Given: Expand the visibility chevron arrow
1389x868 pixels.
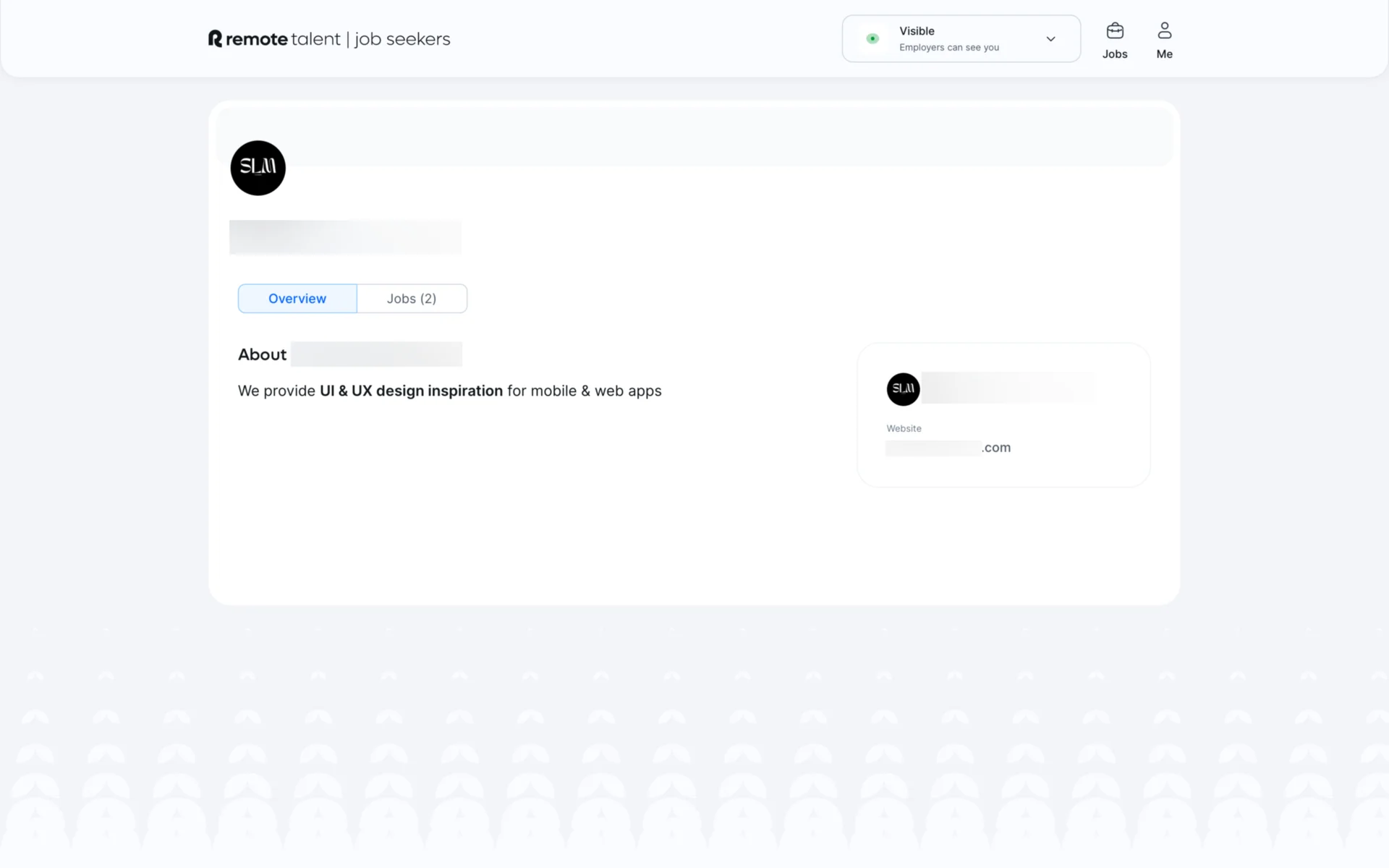Looking at the screenshot, I should pyautogui.click(x=1050, y=39).
